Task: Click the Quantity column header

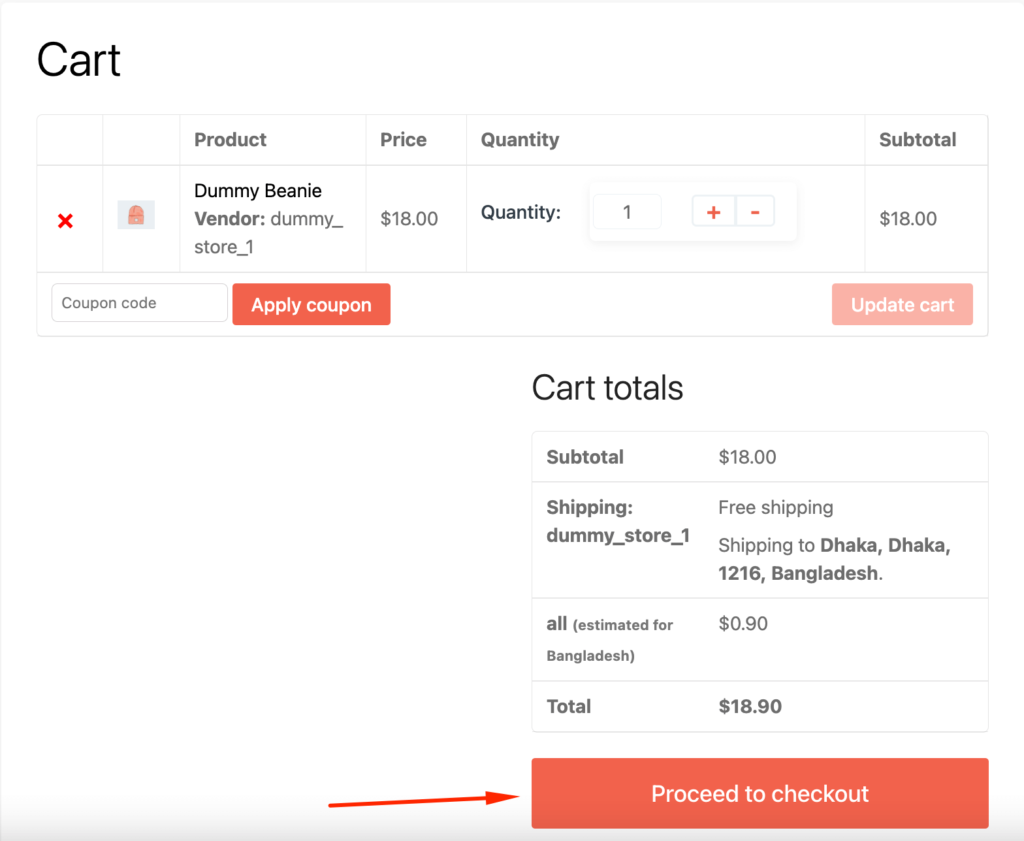Action: coord(520,140)
